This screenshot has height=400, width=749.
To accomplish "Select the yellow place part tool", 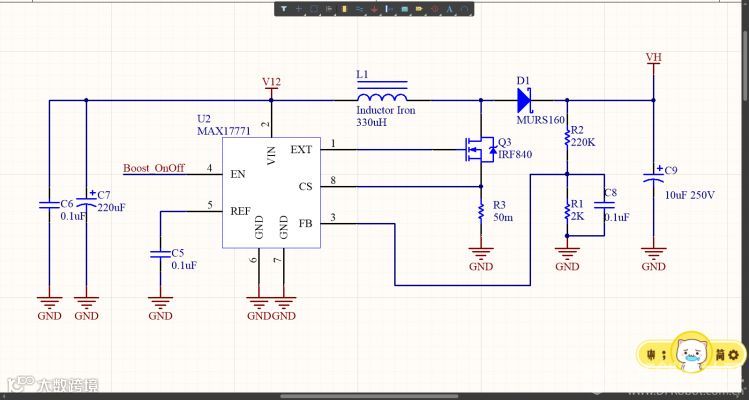I will coord(344,9).
